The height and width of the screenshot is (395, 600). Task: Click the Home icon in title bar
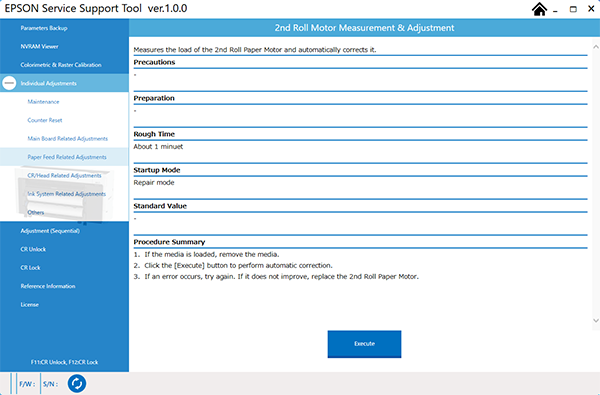[x=539, y=9]
